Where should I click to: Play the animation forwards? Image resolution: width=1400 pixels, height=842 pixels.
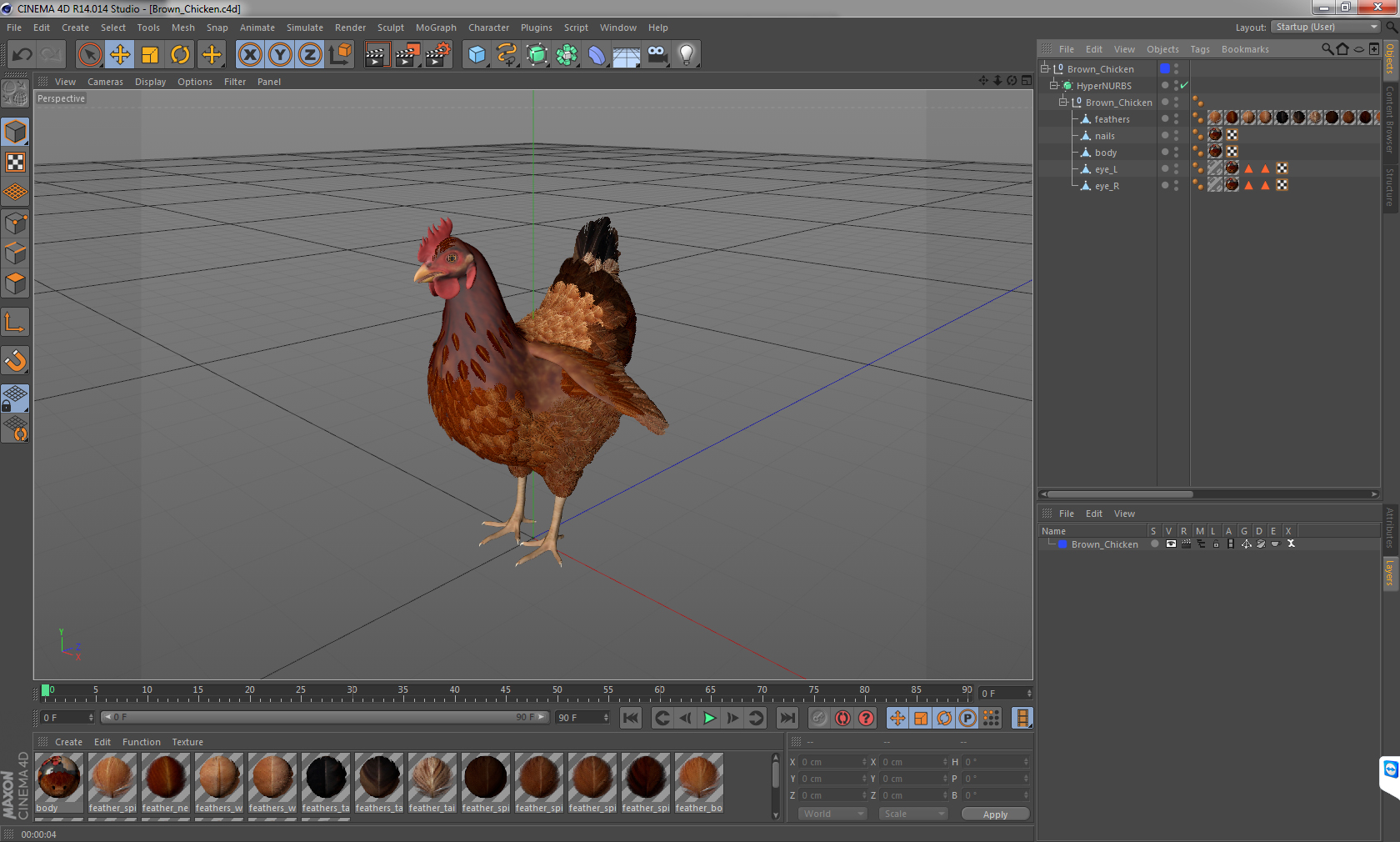[709, 718]
